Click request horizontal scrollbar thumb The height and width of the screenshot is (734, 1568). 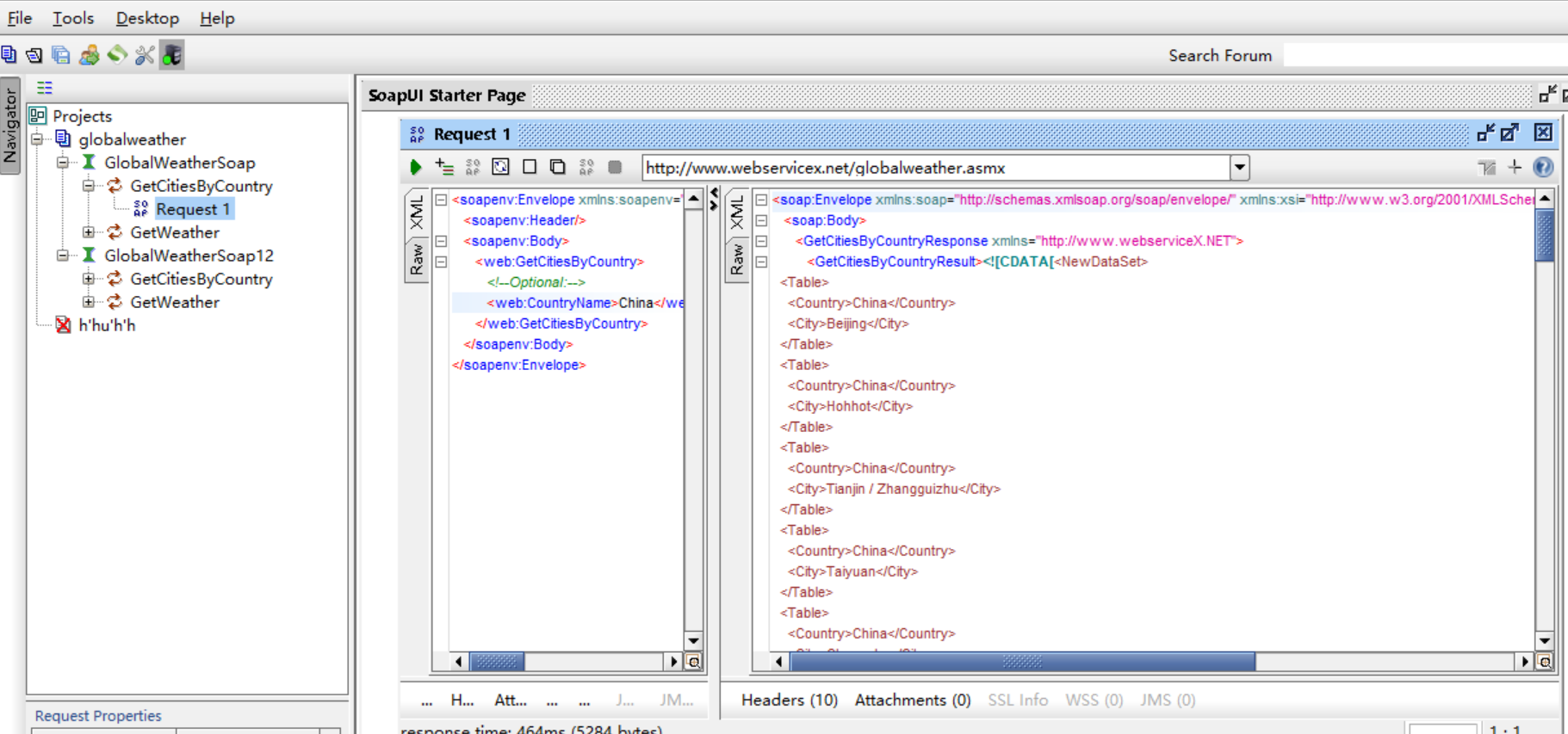pos(497,662)
